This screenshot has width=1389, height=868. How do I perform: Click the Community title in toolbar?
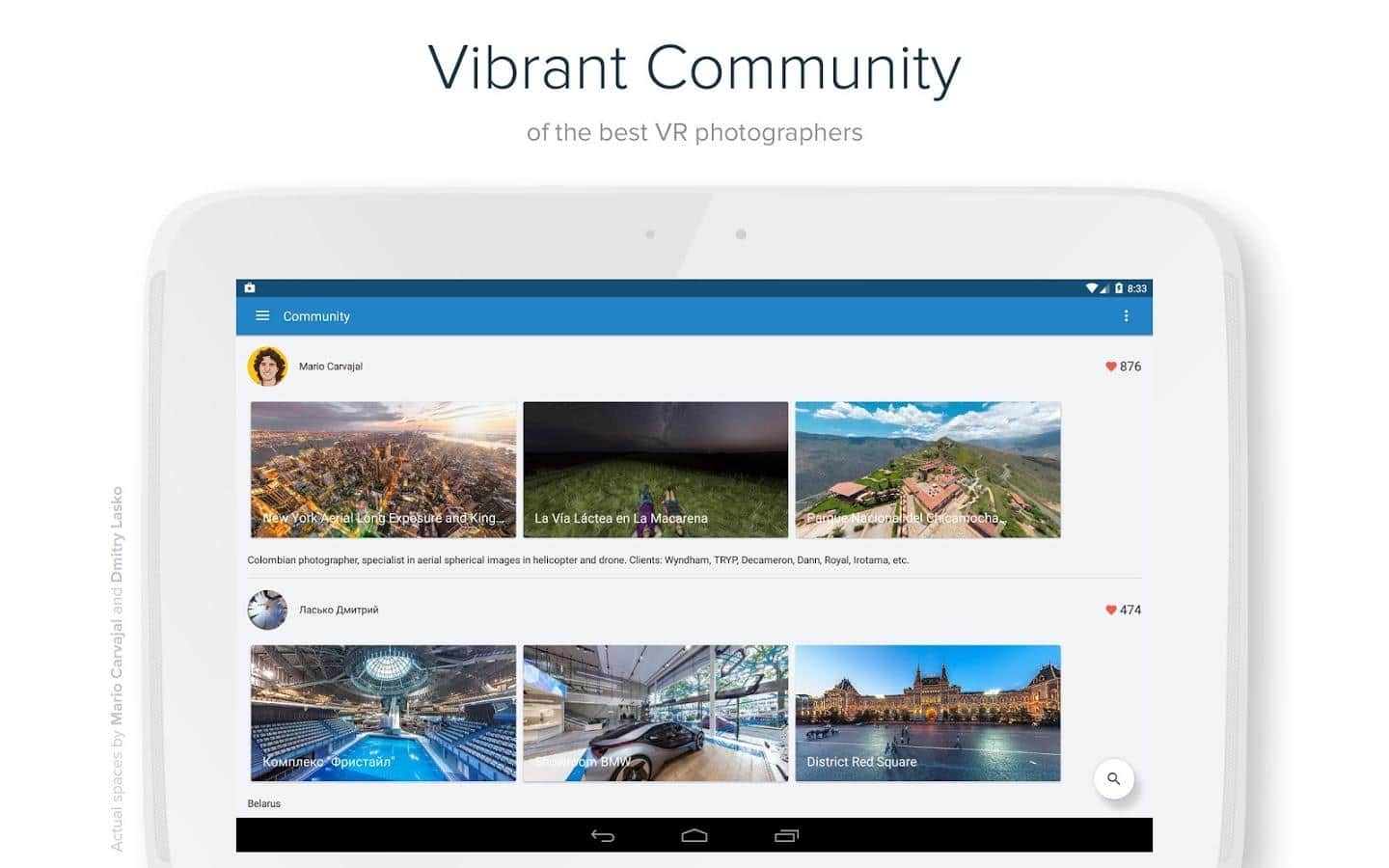tap(316, 316)
